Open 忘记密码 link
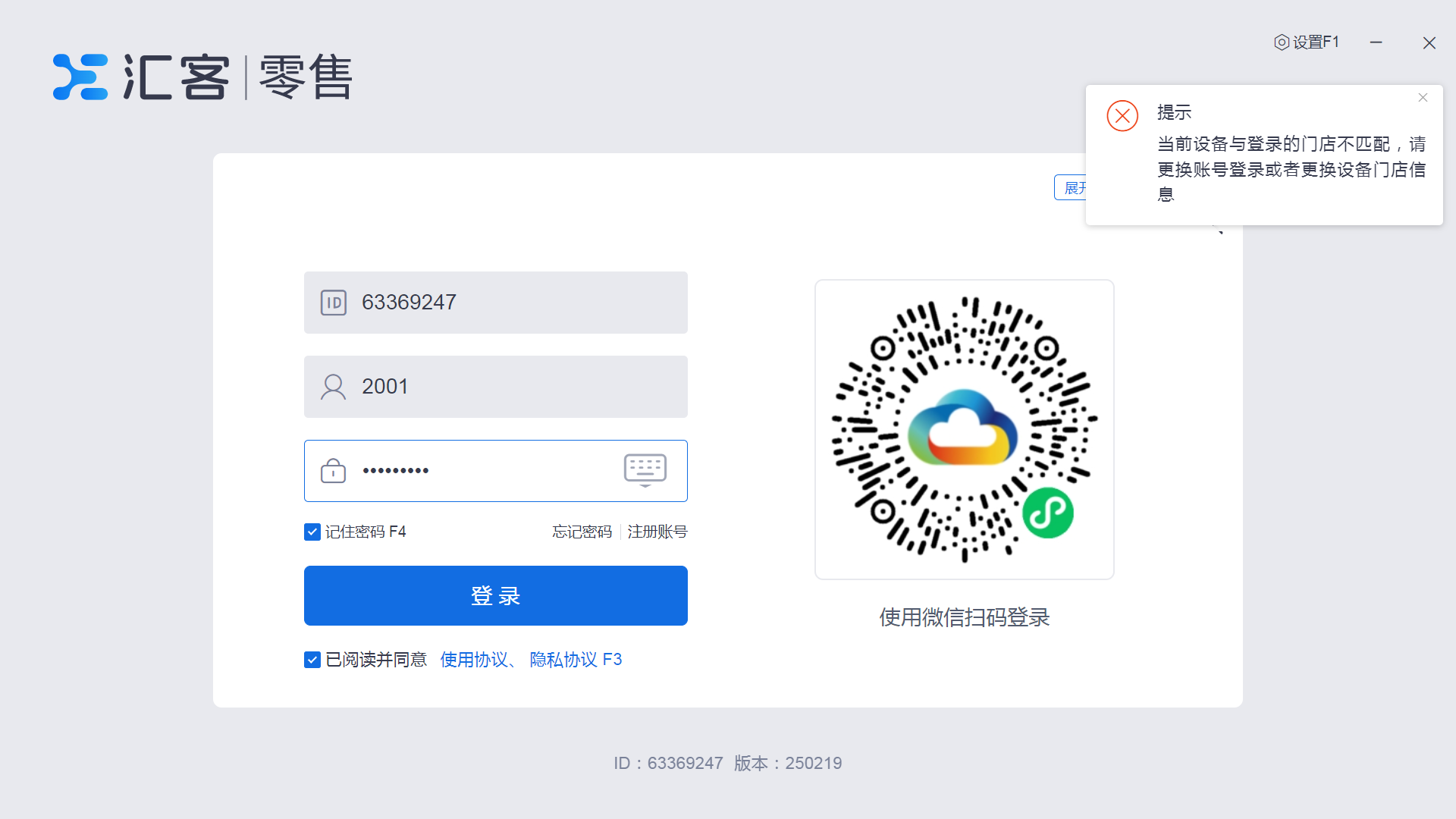This screenshot has width=1456, height=819. coord(582,532)
